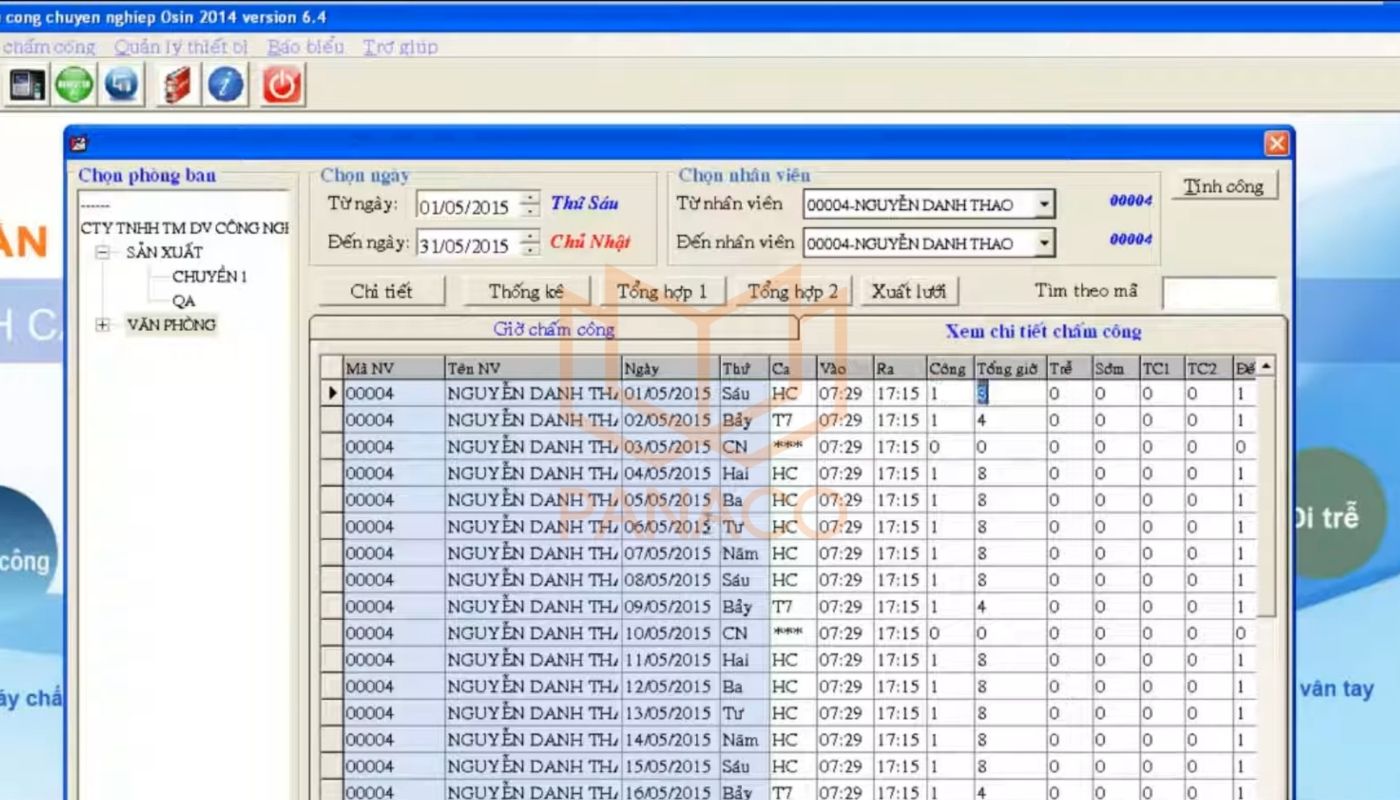Screen dimensions: 1400x800
Task: Click the Ngày column header
Action: [670, 369]
